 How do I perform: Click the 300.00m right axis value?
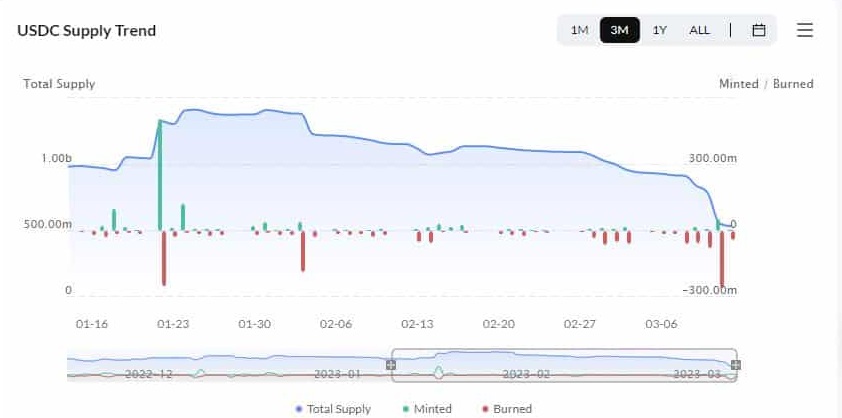[712, 158]
